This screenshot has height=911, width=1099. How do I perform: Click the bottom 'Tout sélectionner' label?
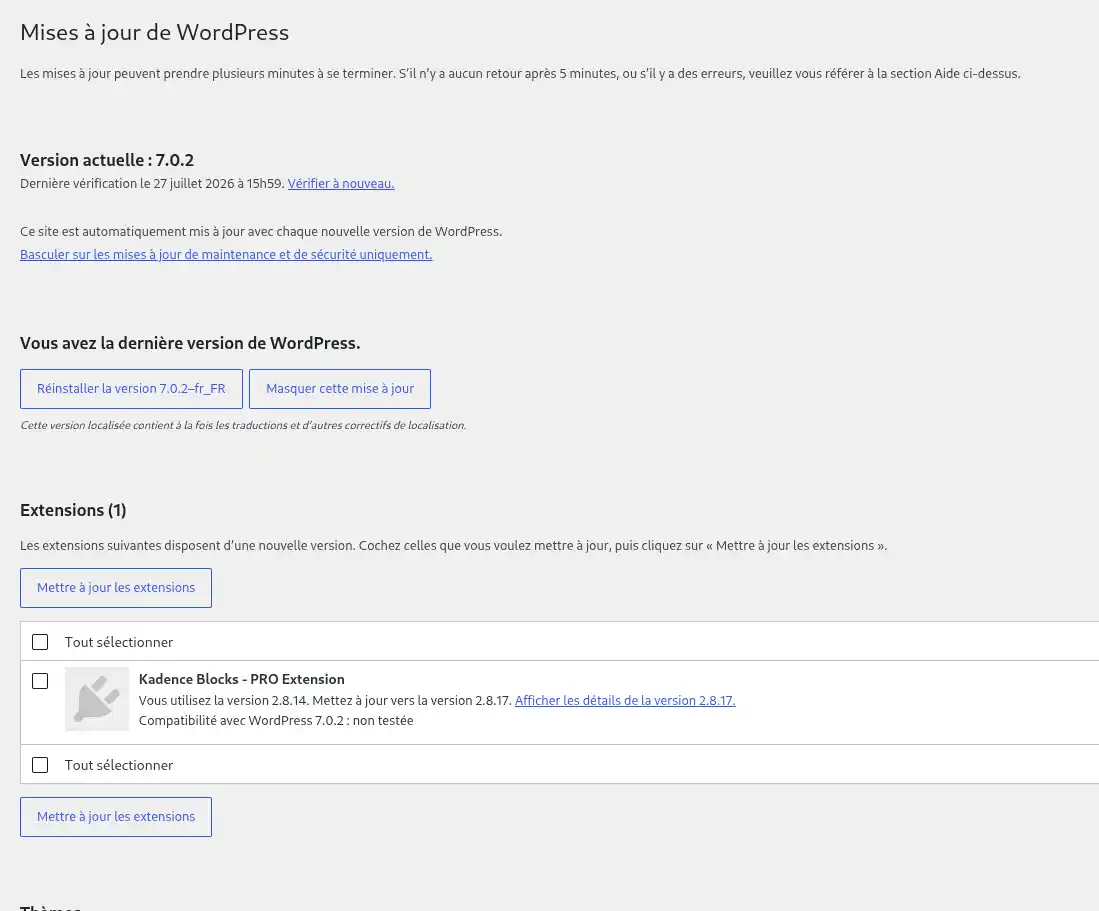pyautogui.click(x=118, y=765)
